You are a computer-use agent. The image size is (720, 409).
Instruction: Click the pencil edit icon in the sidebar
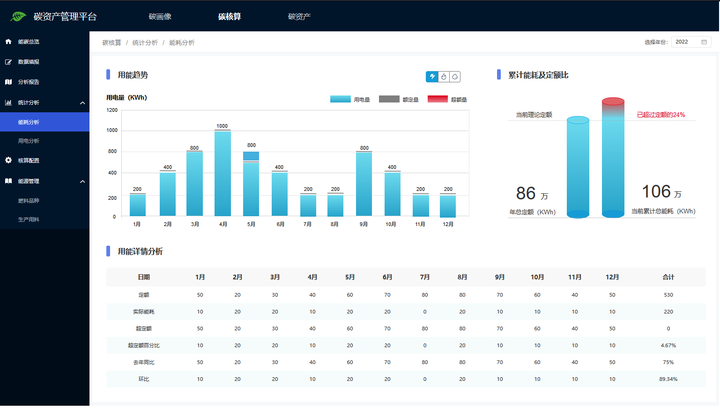tap(8, 62)
